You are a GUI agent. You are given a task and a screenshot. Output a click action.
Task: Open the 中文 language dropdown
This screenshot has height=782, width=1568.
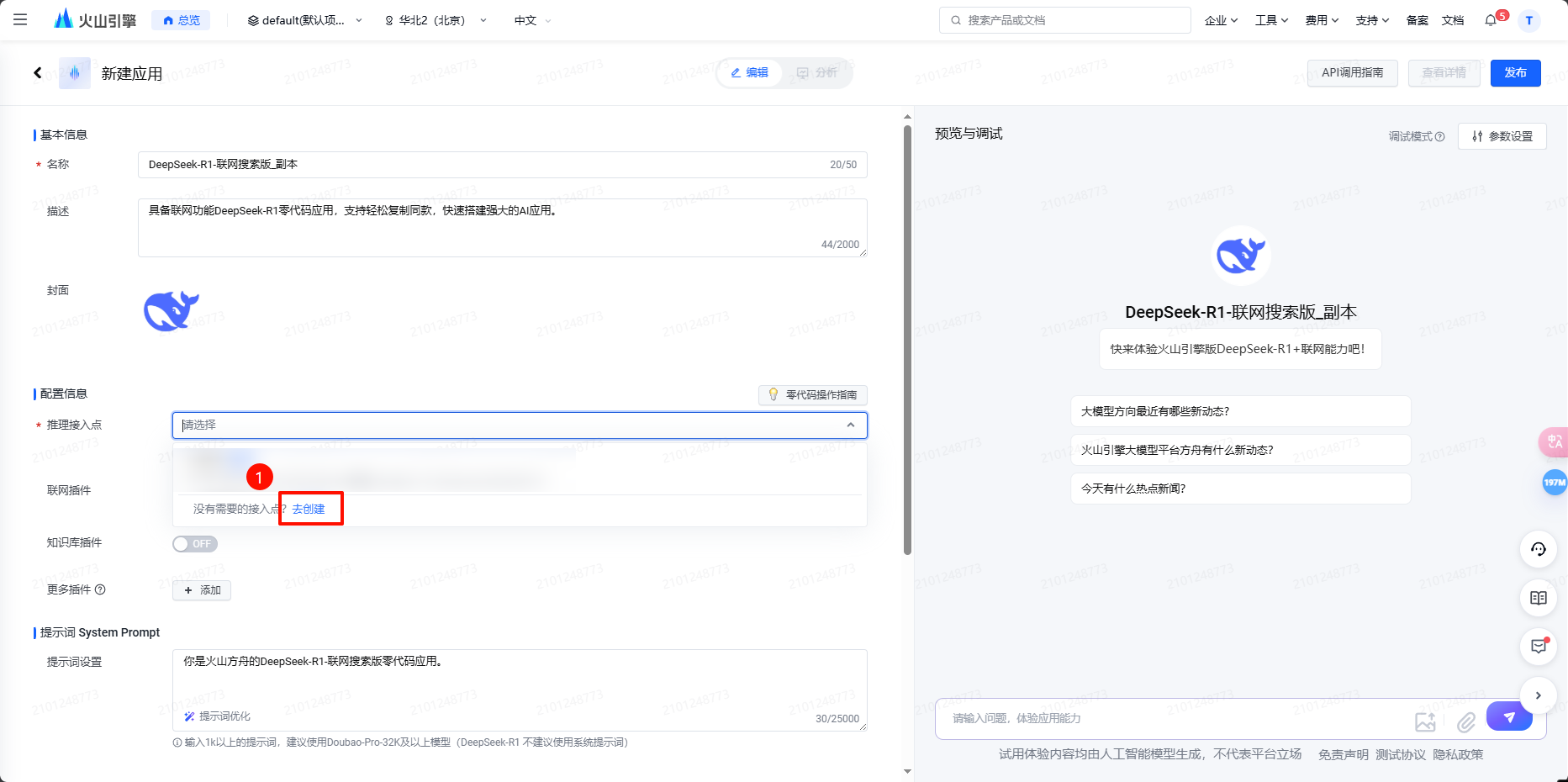[x=532, y=20]
